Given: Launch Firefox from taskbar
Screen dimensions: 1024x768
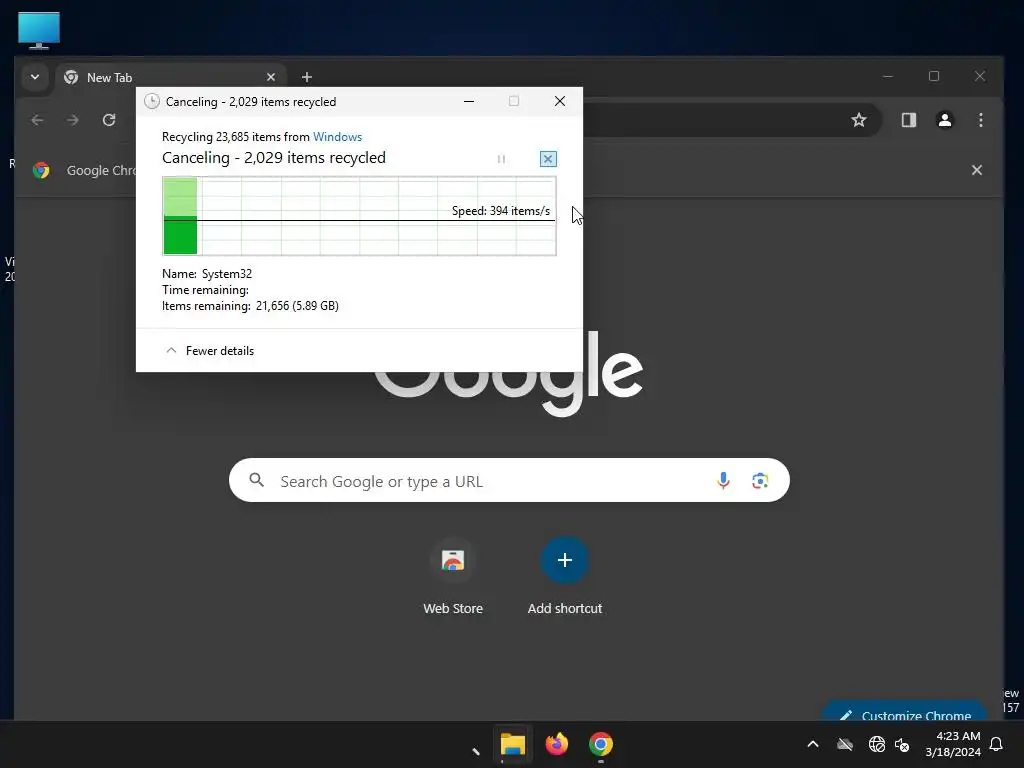Looking at the screenshot, I should [556, 744].
